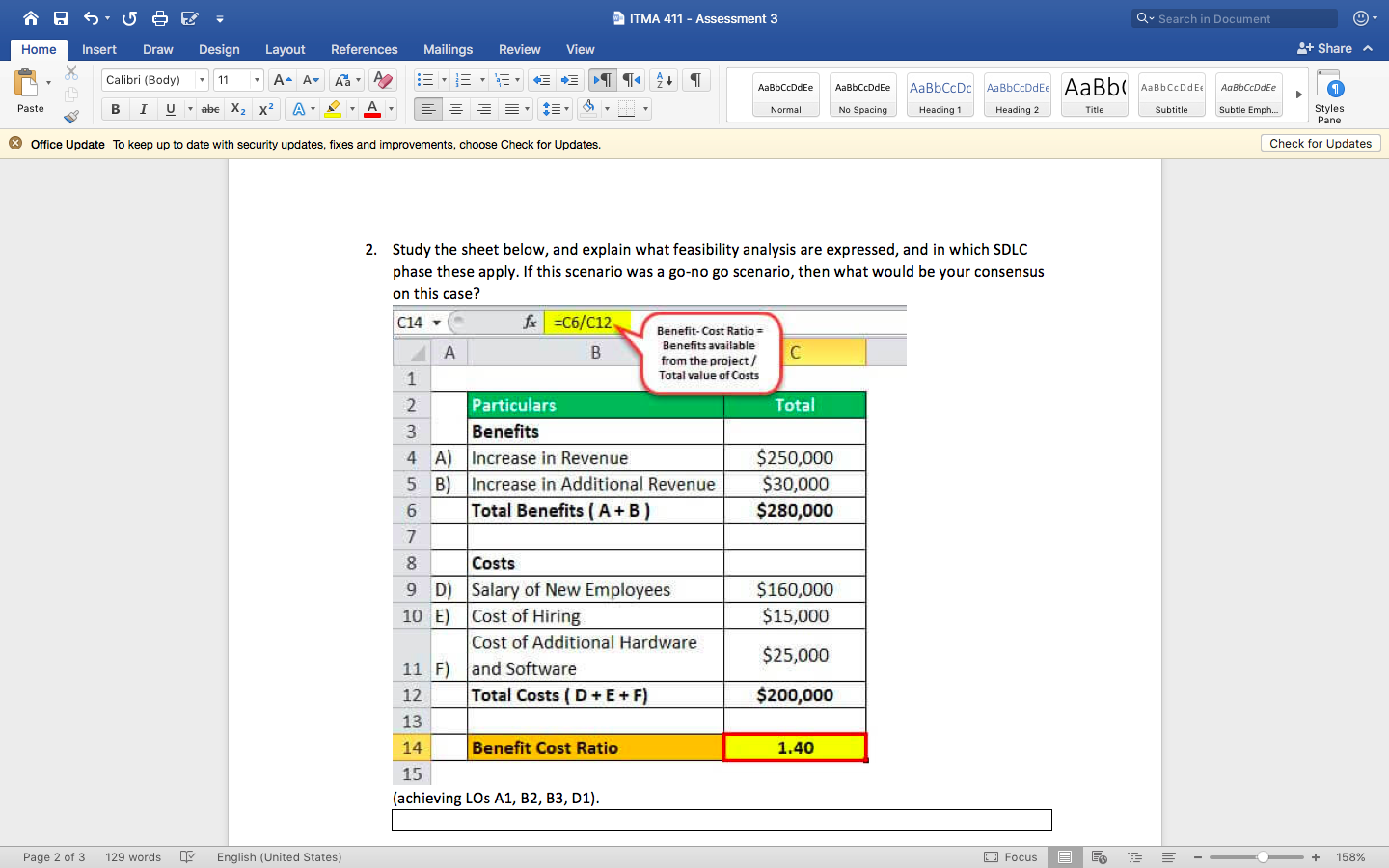Image resolution: width=1389 pixels, height=868 pixels.
Task: Select Print Layout view
Action: (1065, 856)
